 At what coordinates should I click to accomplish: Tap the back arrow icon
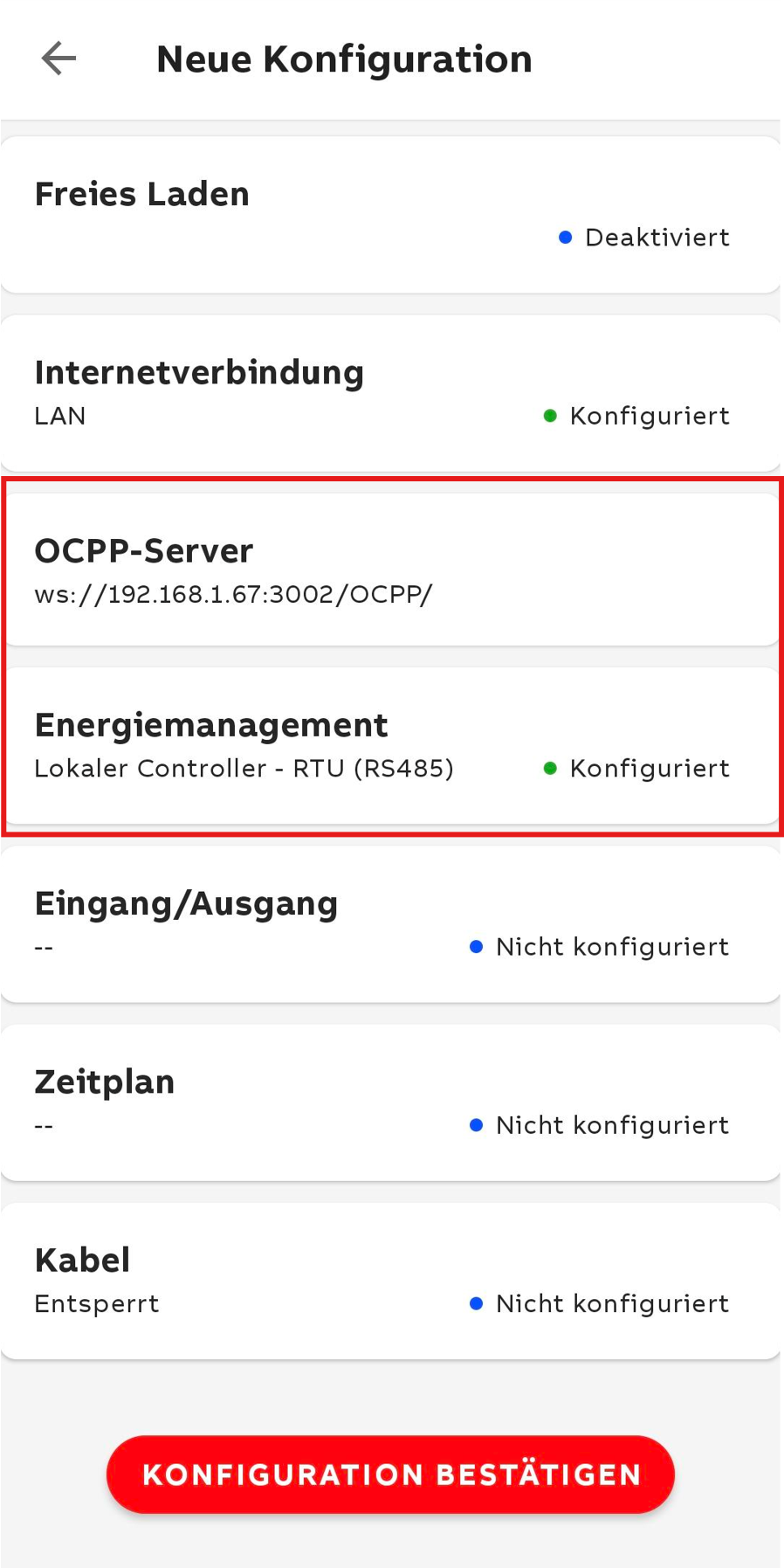[58, 59]
